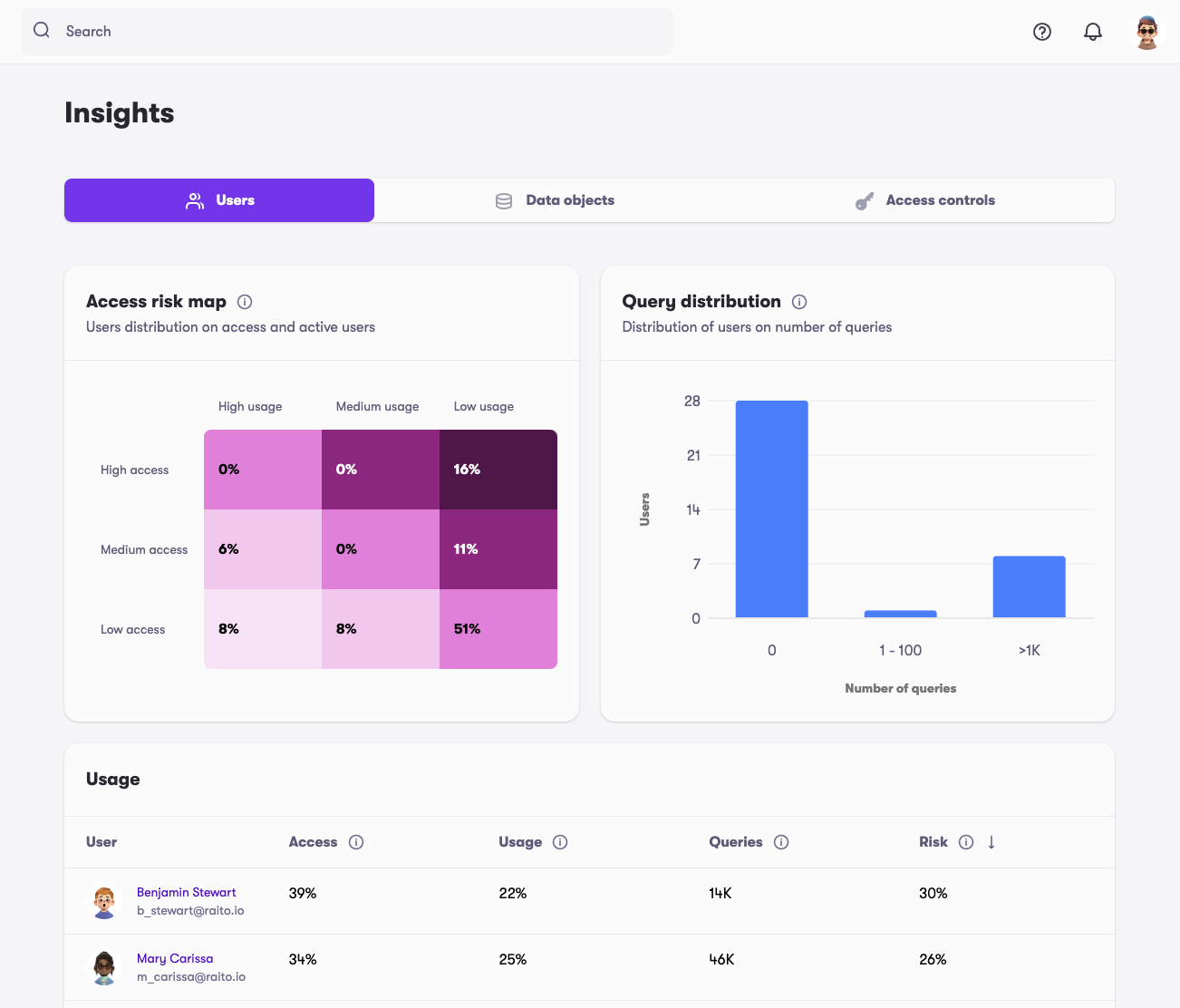View info for the Queries column

781,842
